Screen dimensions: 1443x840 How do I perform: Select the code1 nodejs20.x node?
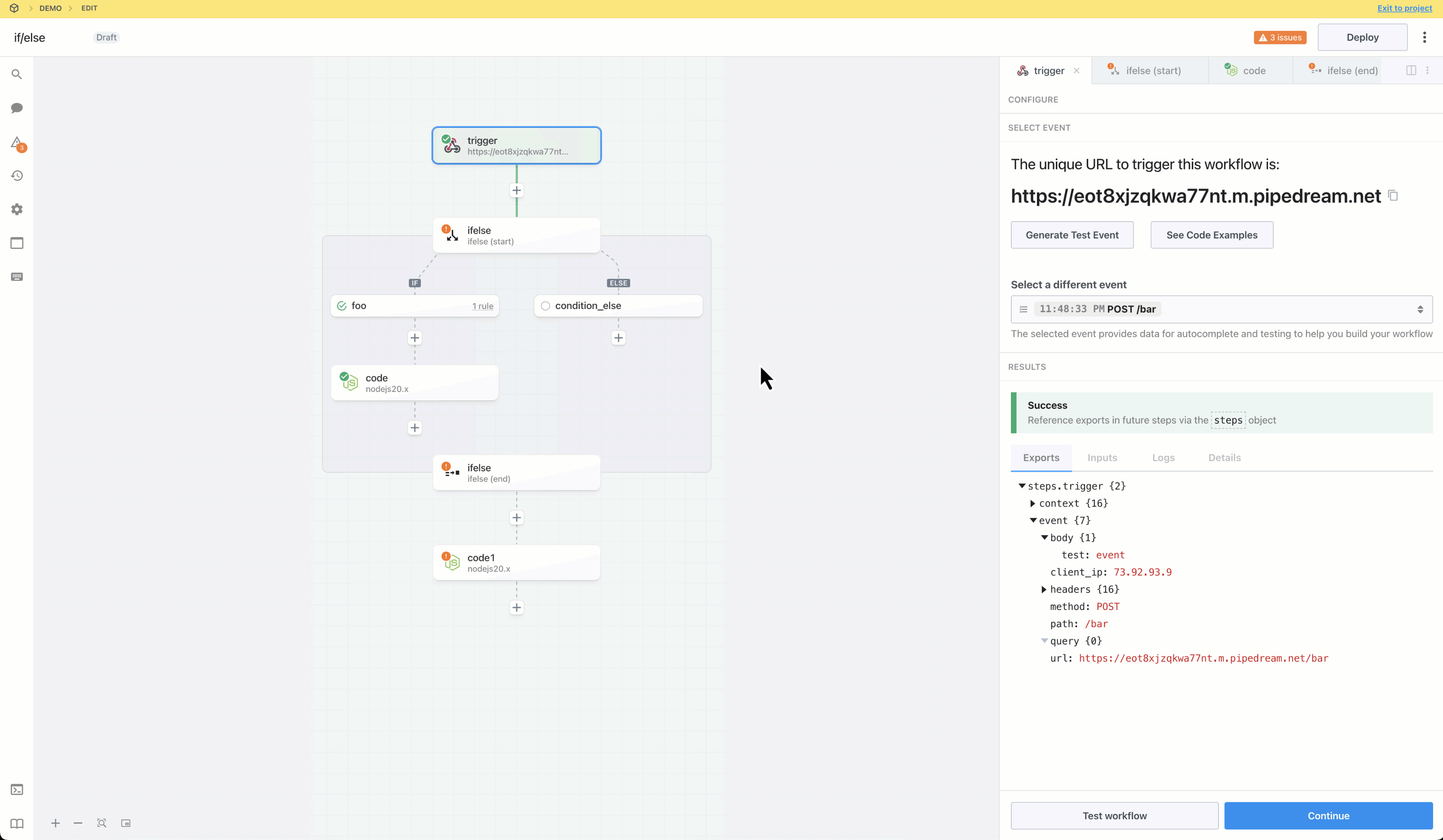tap(516, 562)
